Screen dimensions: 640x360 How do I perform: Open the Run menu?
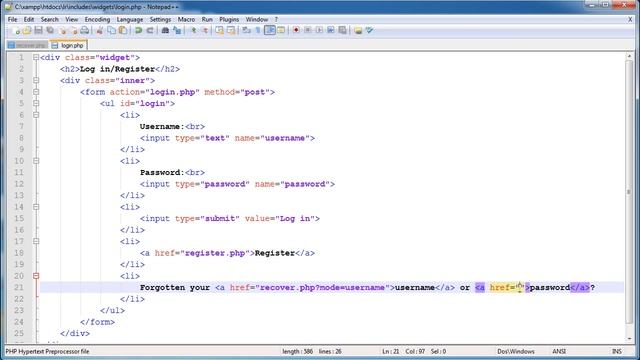click(x=207, y=19)
